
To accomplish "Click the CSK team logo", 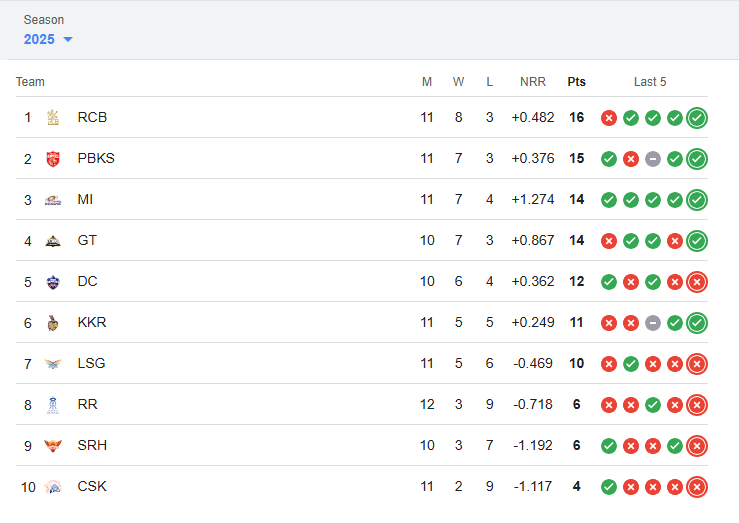I will (x=53, y=487).
